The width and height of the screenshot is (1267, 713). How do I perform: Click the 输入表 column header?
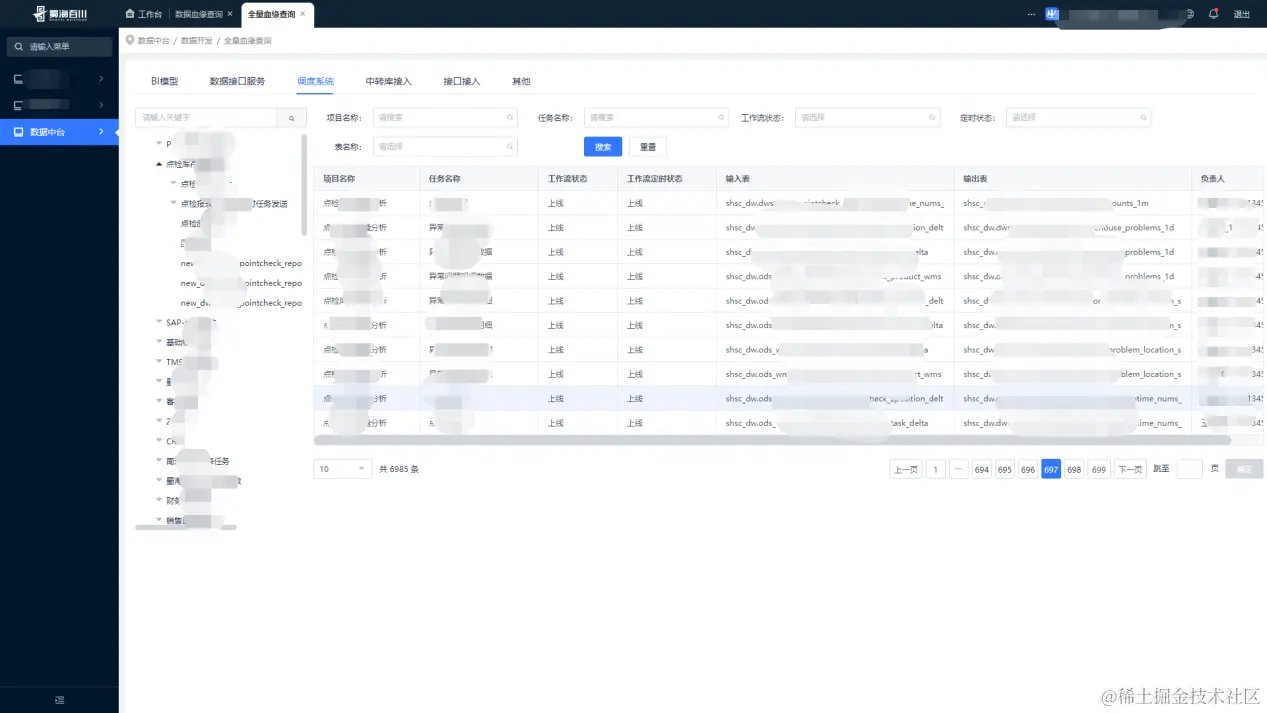click(x=738, y=179)
